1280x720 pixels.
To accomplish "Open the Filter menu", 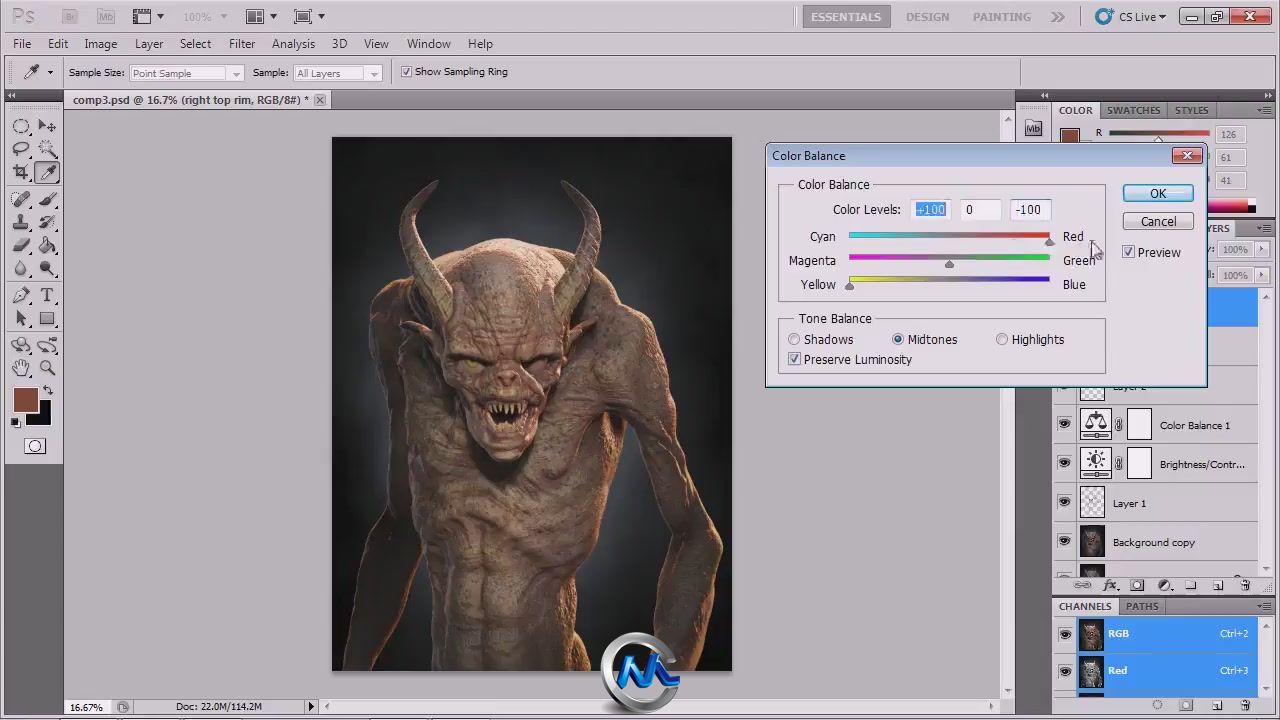I will pos(242,44).
